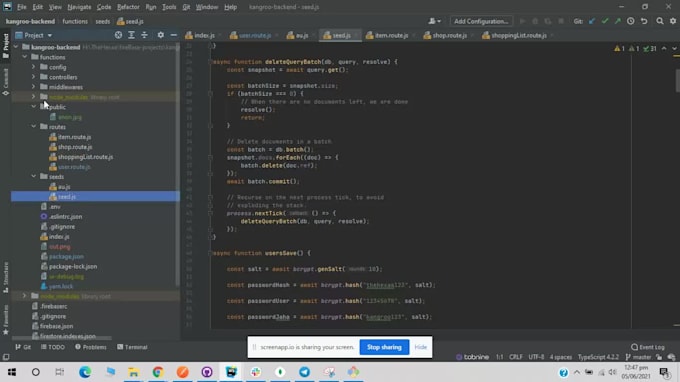This screenshot has width=680, height=382.
Task: Open the Windows Start menu
Action: click(x=12, y=372)
